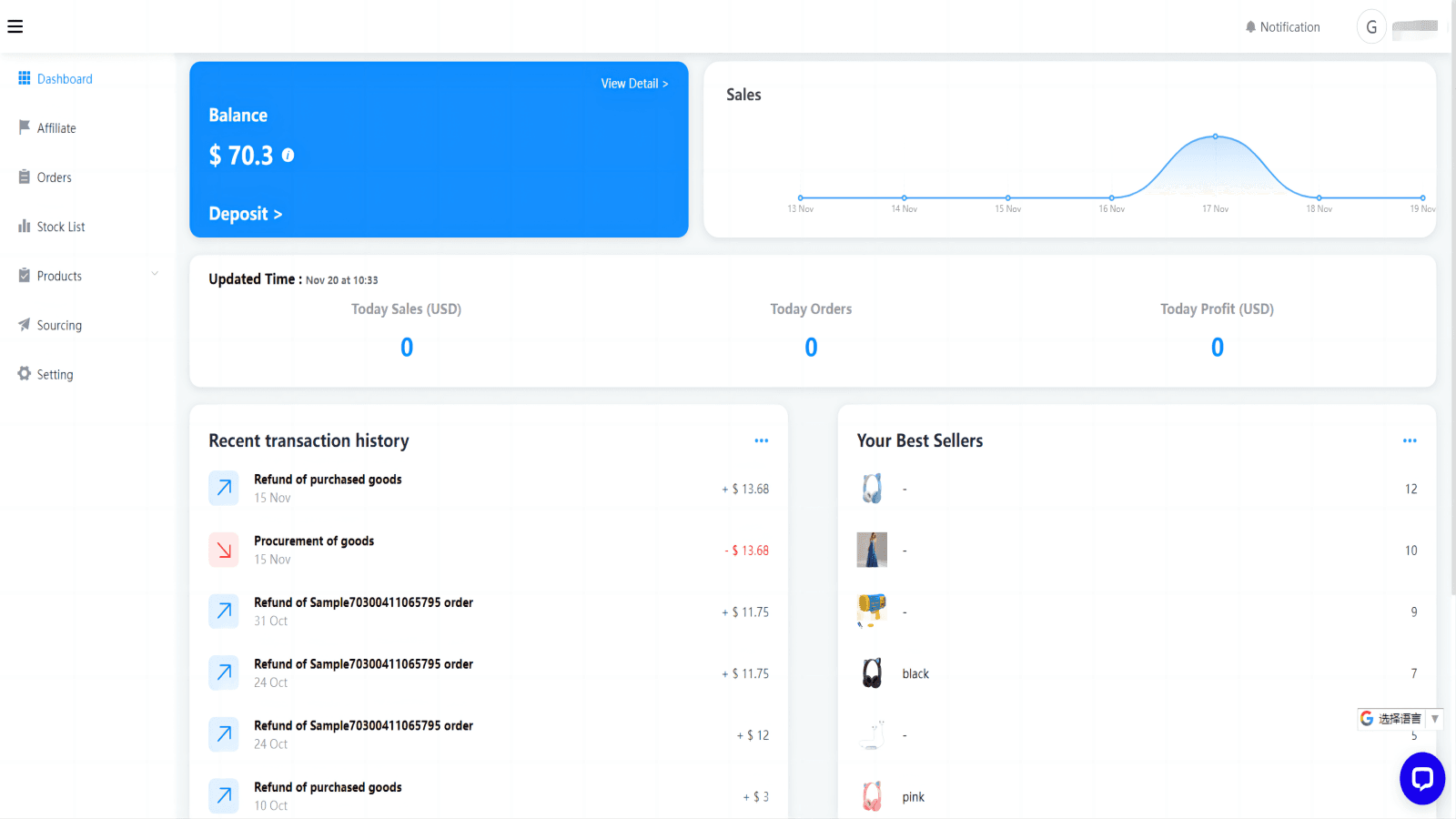Select the Sourcing sidebar icon
This screenshot has width=1456, height=819.
24,325
